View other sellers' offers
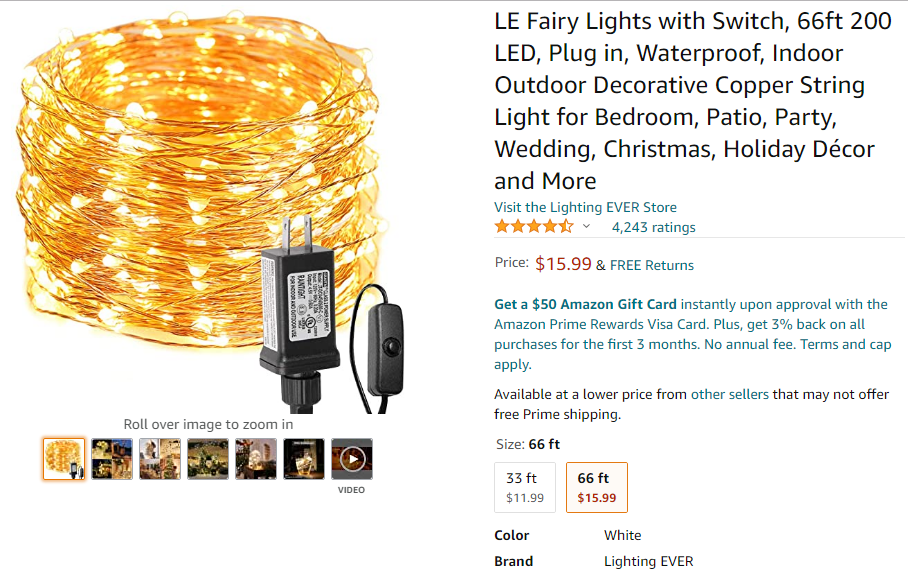Image resolution: width=908 pixels, height=574 pixels. 729,394
